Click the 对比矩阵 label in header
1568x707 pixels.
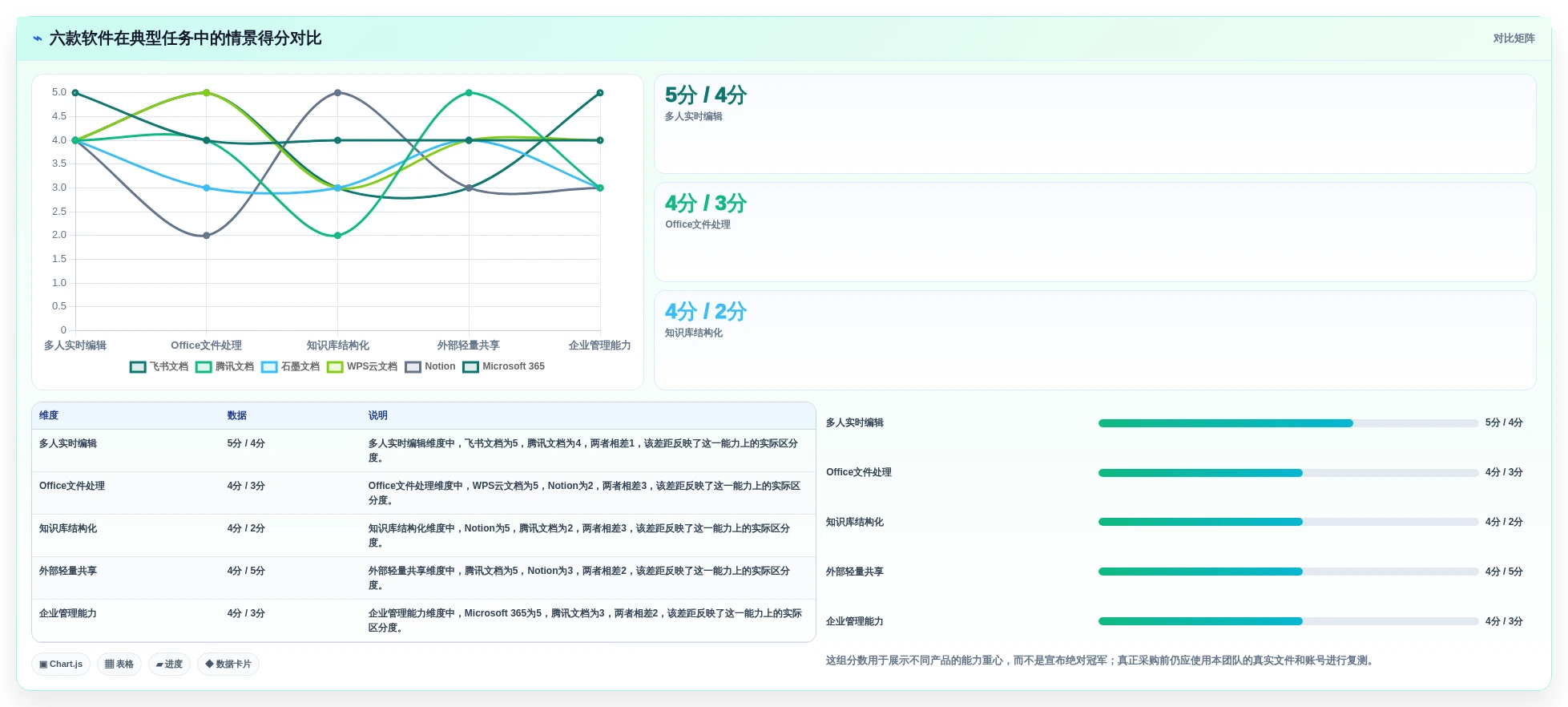pos(1514,38)
